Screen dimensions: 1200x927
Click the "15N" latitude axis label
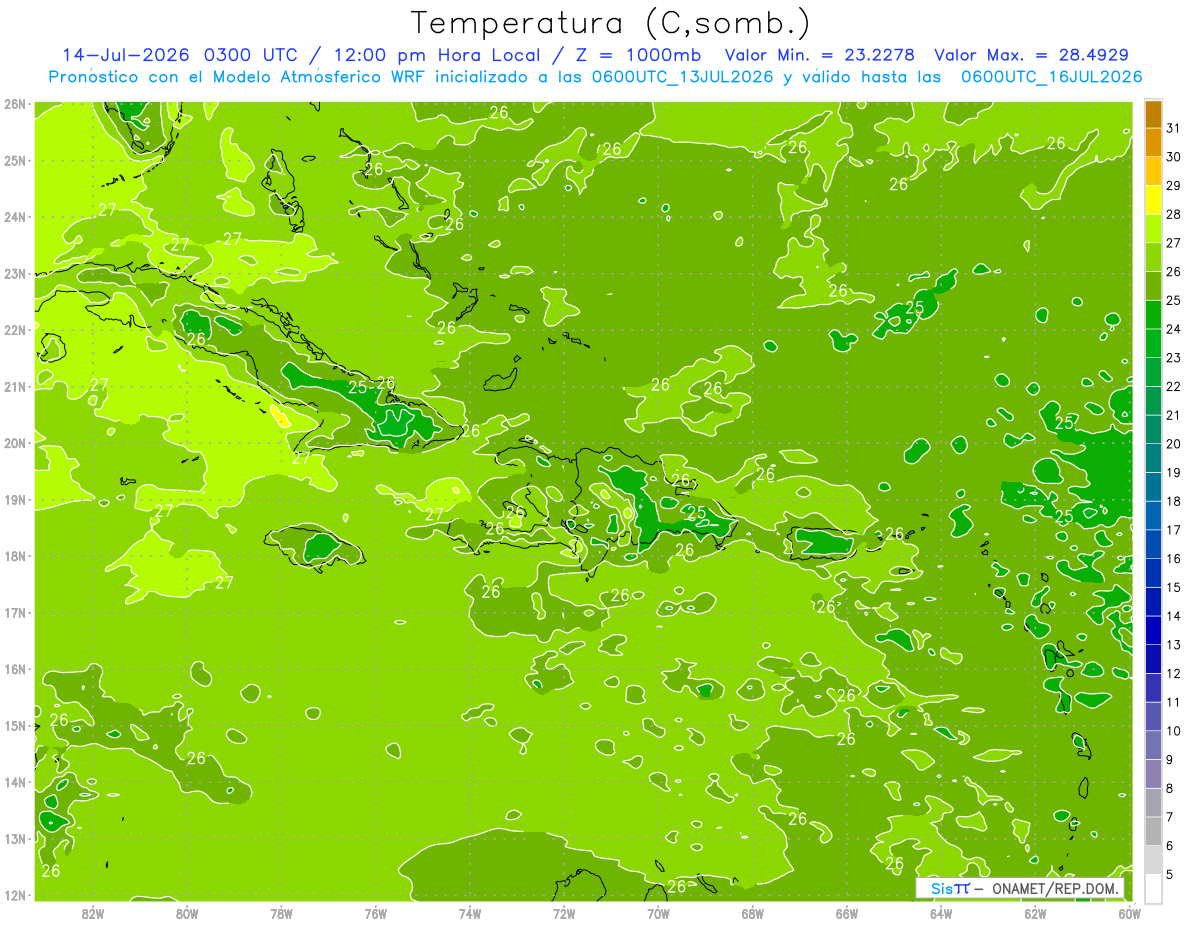[x=15, y=725]
